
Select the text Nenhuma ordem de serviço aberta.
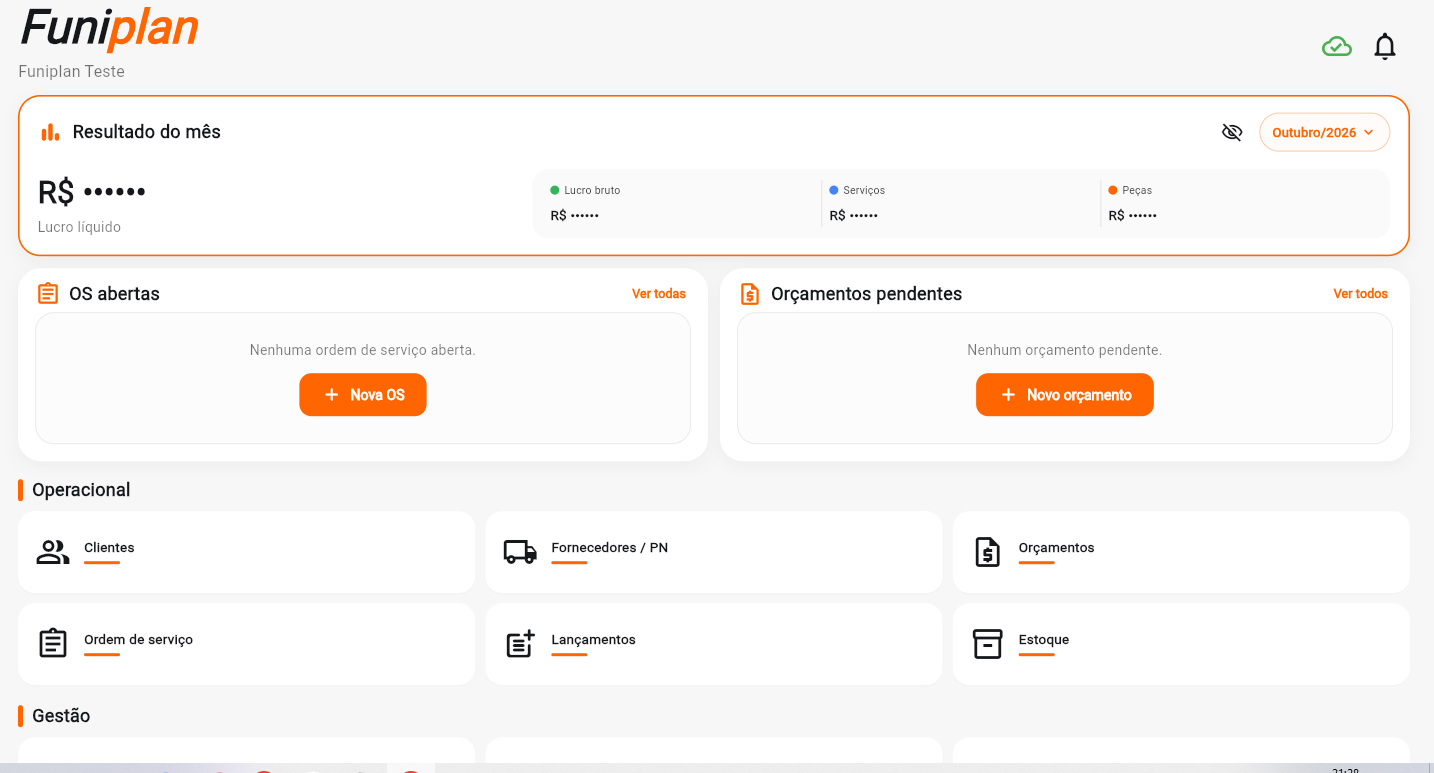point(363,350)
